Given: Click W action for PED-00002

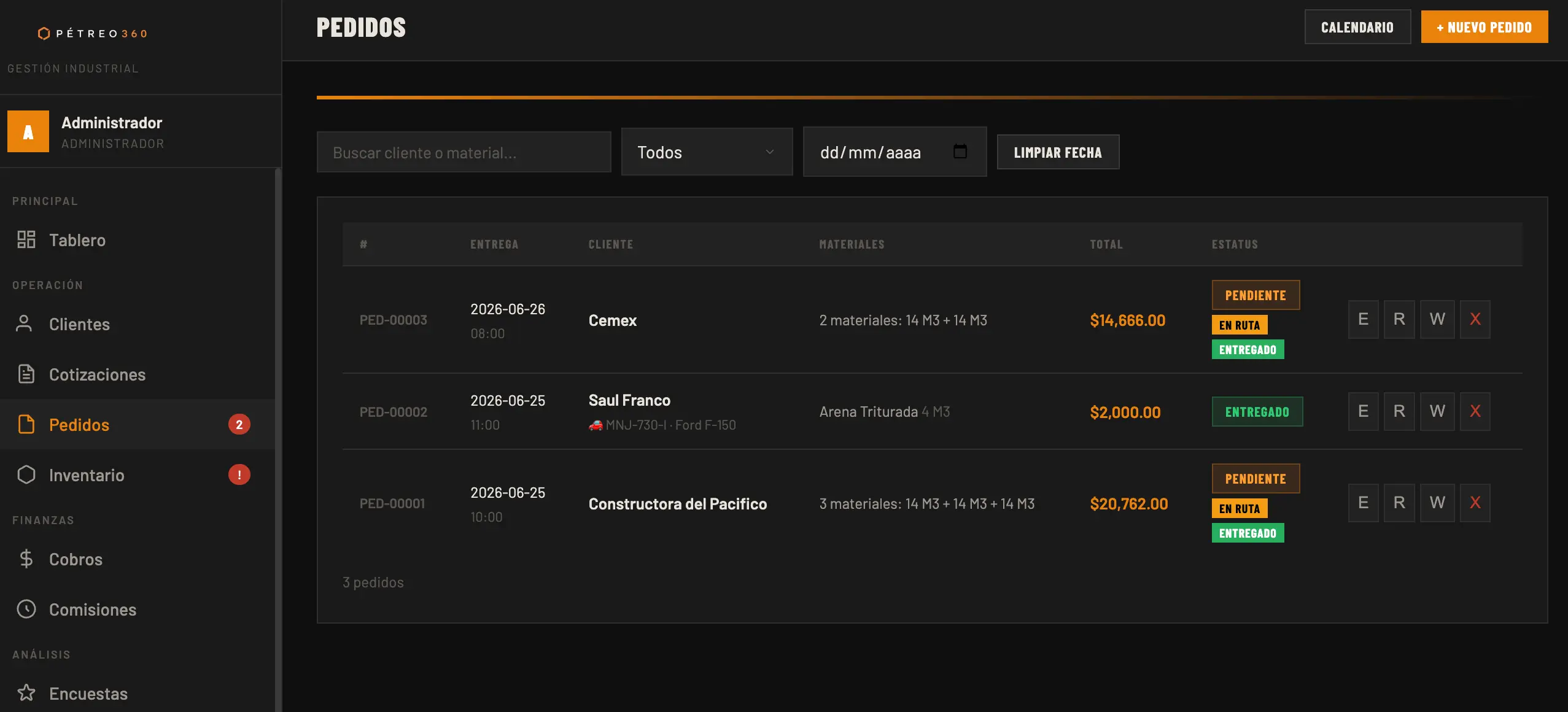Looking at the screenshot, I should (x=1437, y=411).
